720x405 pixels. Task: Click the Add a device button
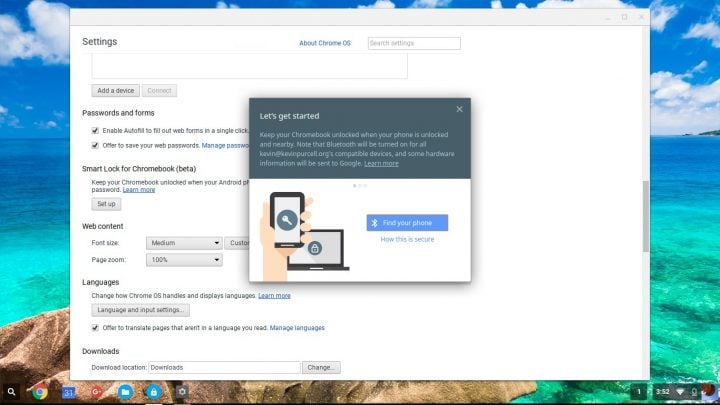(115, 90)
